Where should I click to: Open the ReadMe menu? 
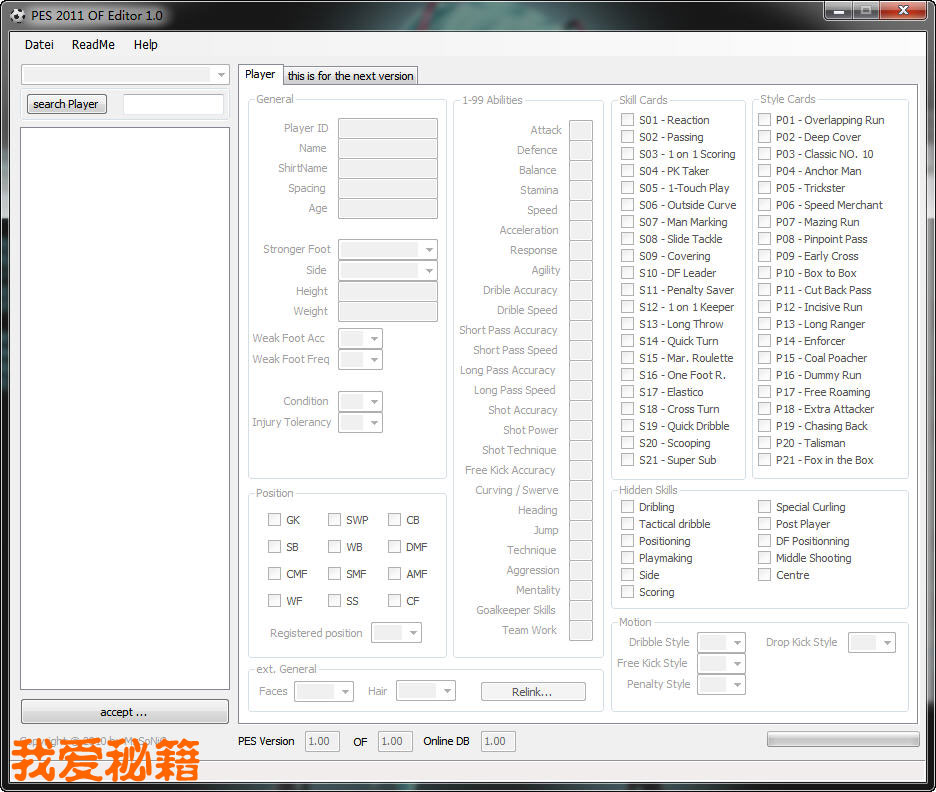tap(93, 45)
